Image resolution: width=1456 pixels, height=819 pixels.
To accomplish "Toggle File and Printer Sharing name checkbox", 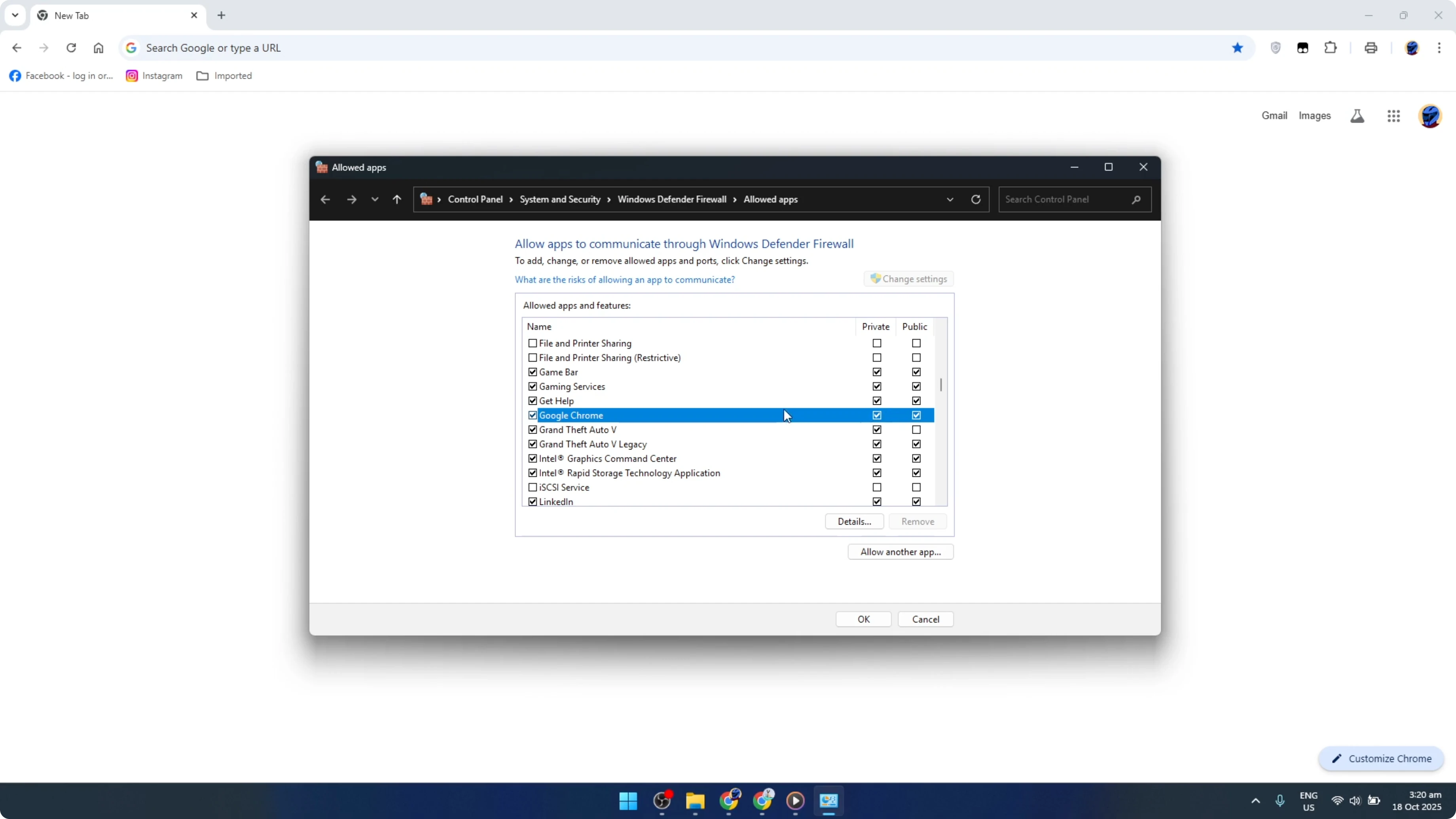I will (533, 344).
